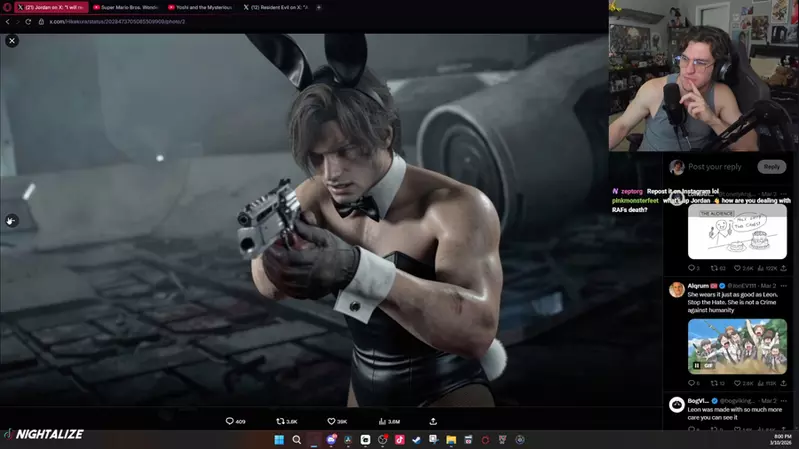The height and width of the screenshot is (449, 799).
Task: Open TikTok from the taskbar
Action: pos(399,440)
